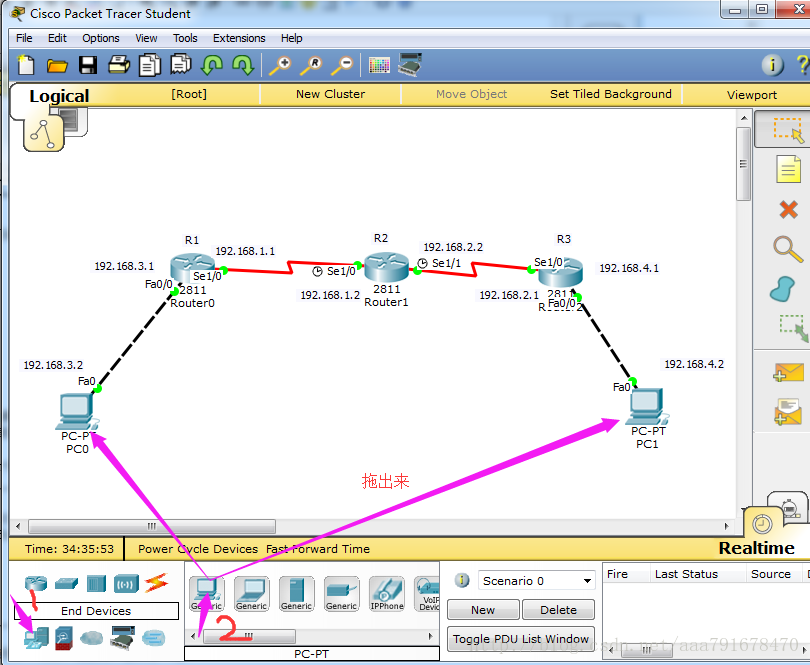Select Router0 R1 on the canvas

click(x=192, y=267)
